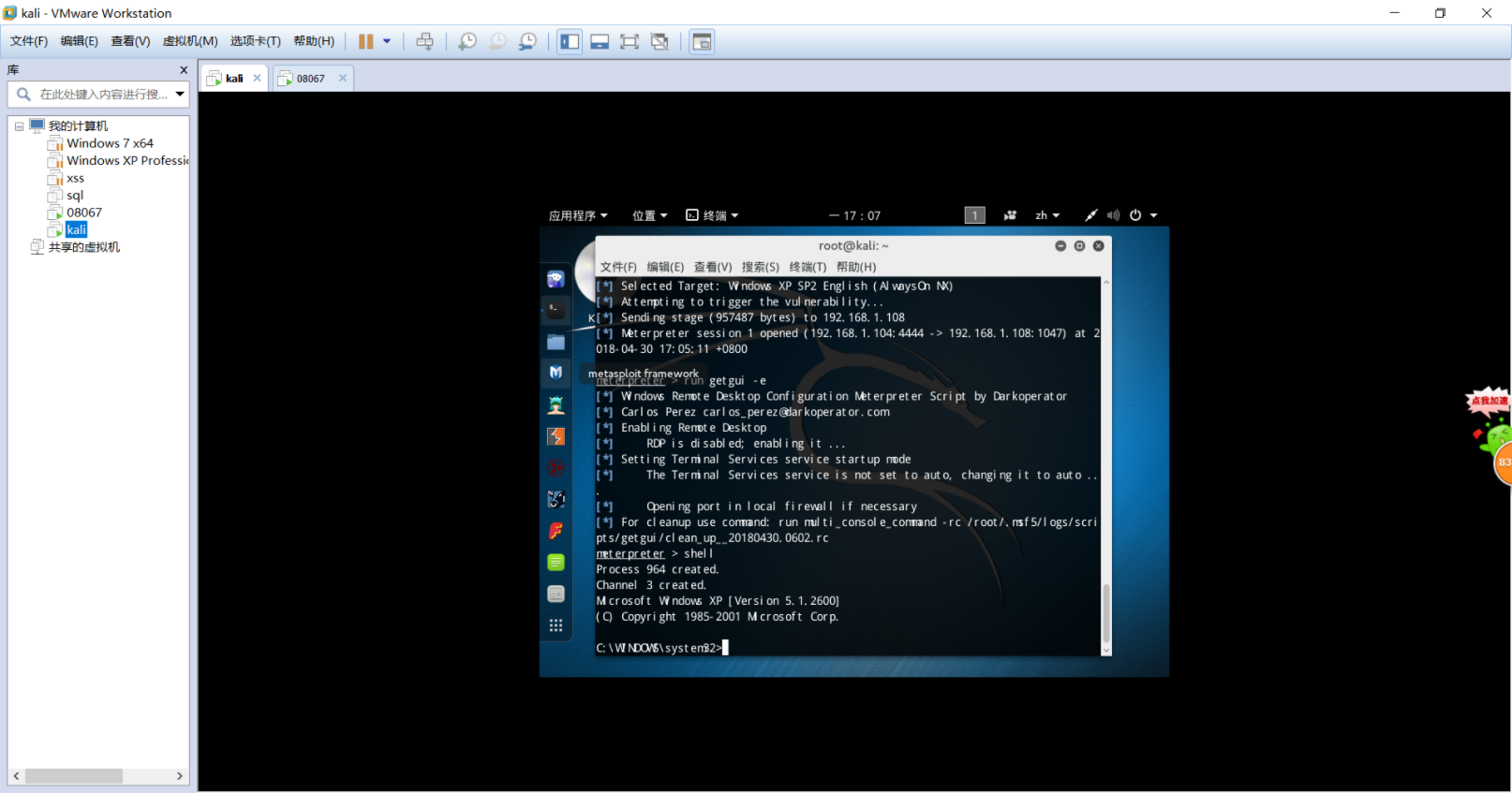Select the 08067 virtual machine in the library tree
This screenshot has width=1512, height=793.
[x=84, y=213]
